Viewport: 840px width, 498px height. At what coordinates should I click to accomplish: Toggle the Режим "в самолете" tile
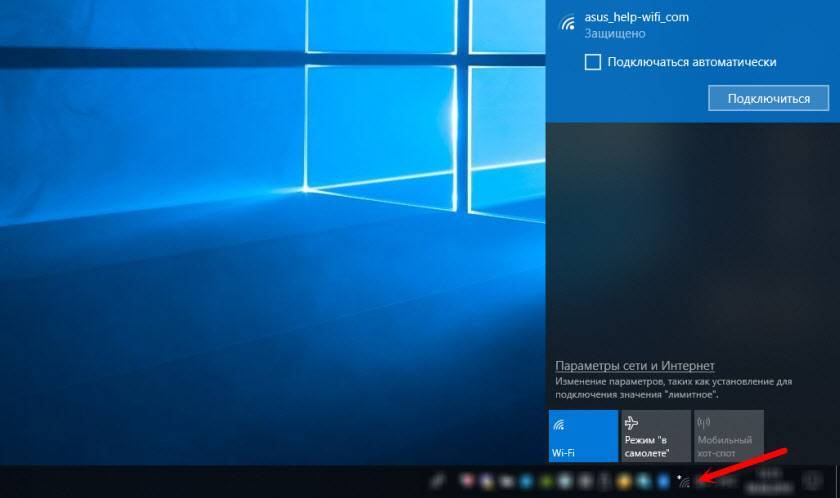[656, 436]
